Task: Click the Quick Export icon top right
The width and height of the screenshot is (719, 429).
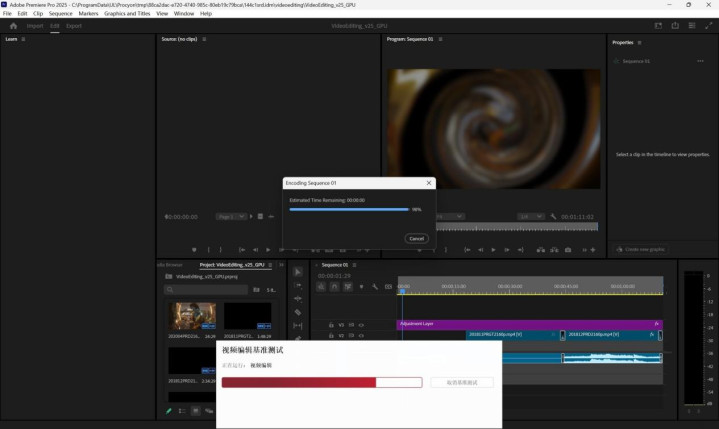Action: [676, 26]
